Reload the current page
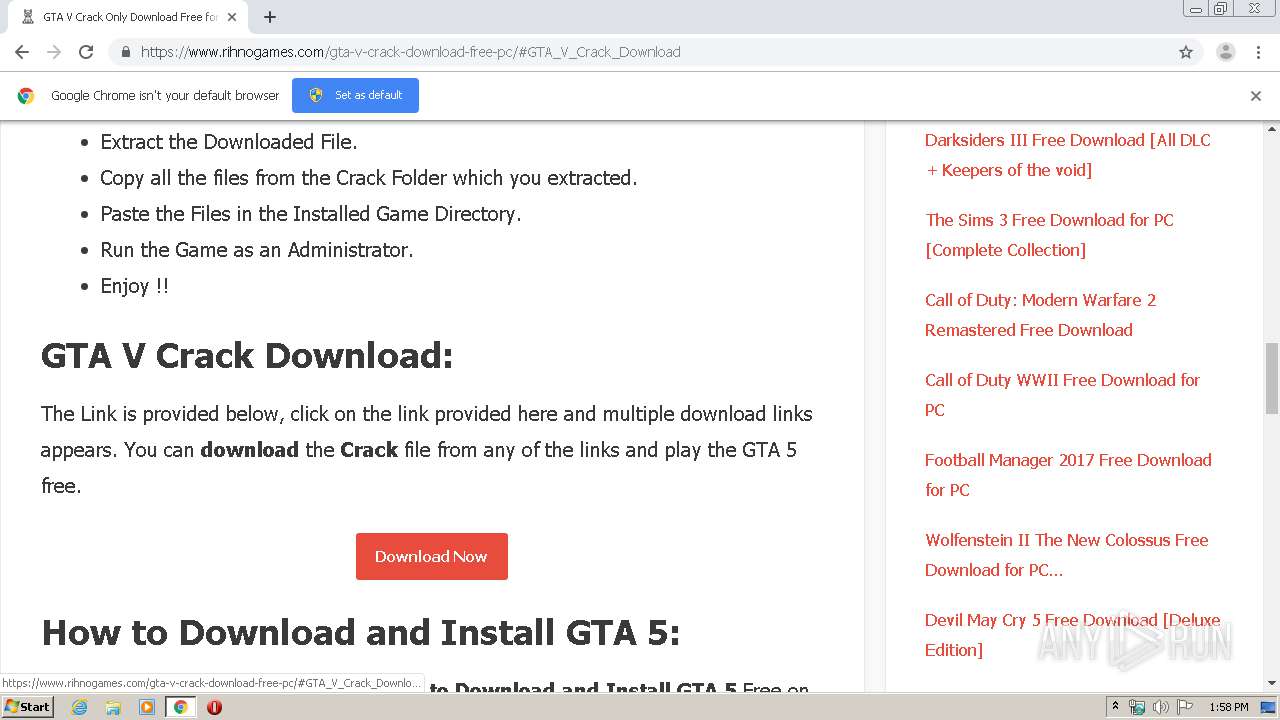Image resolution: width=1280 pixels, height=720 pixels. click(86, 52)
